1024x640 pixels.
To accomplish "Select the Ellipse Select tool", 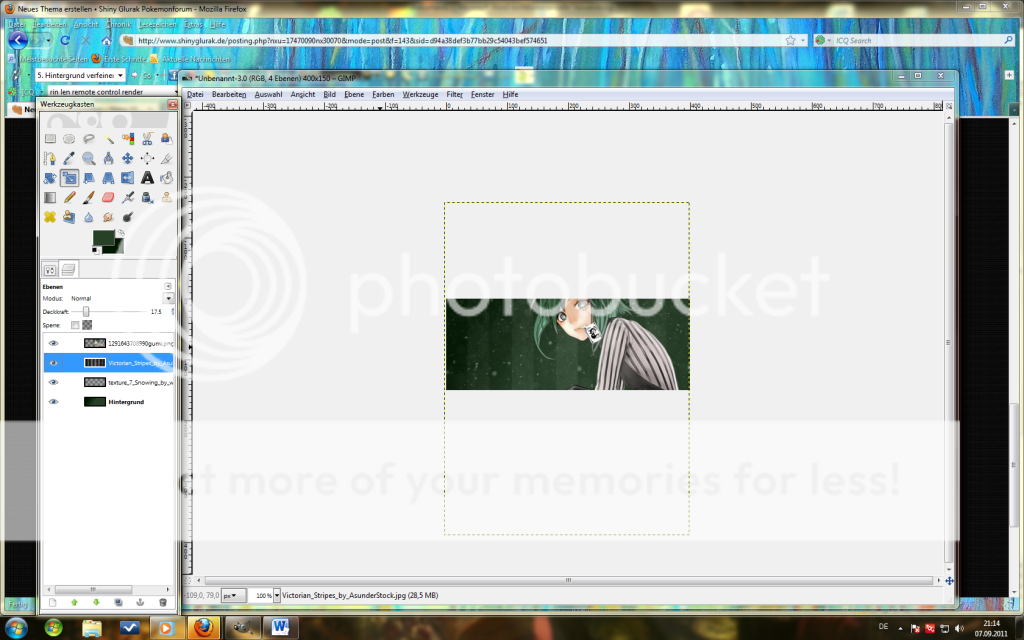I will 69,138.
